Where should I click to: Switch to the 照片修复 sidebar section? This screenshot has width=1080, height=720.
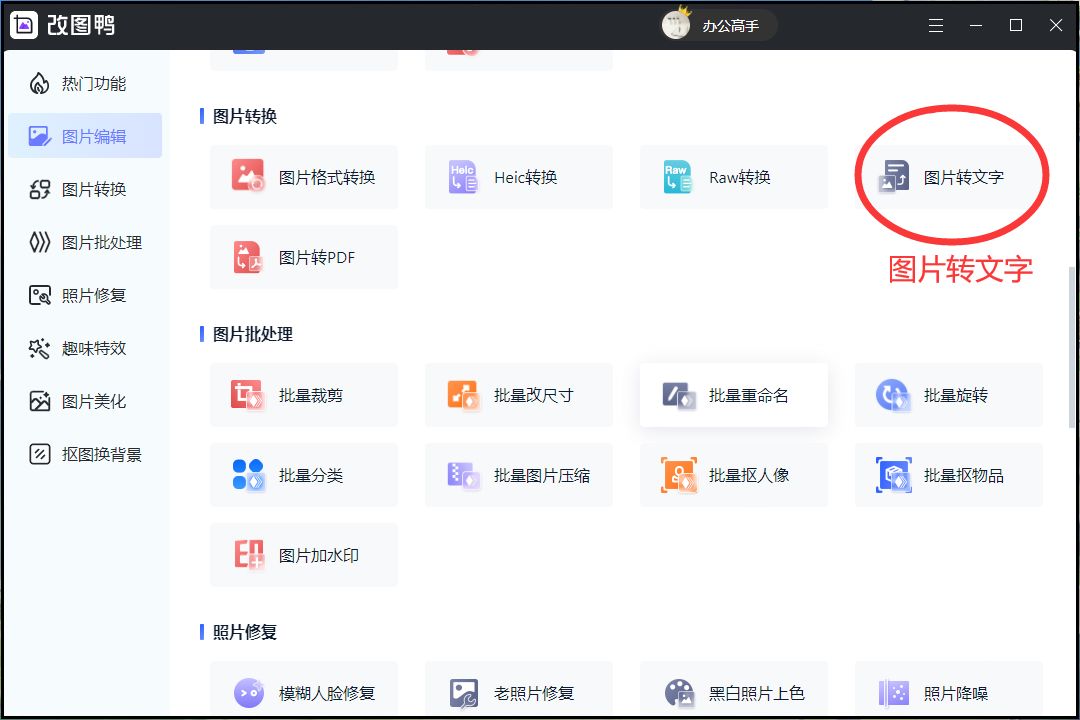click(88, 295)
